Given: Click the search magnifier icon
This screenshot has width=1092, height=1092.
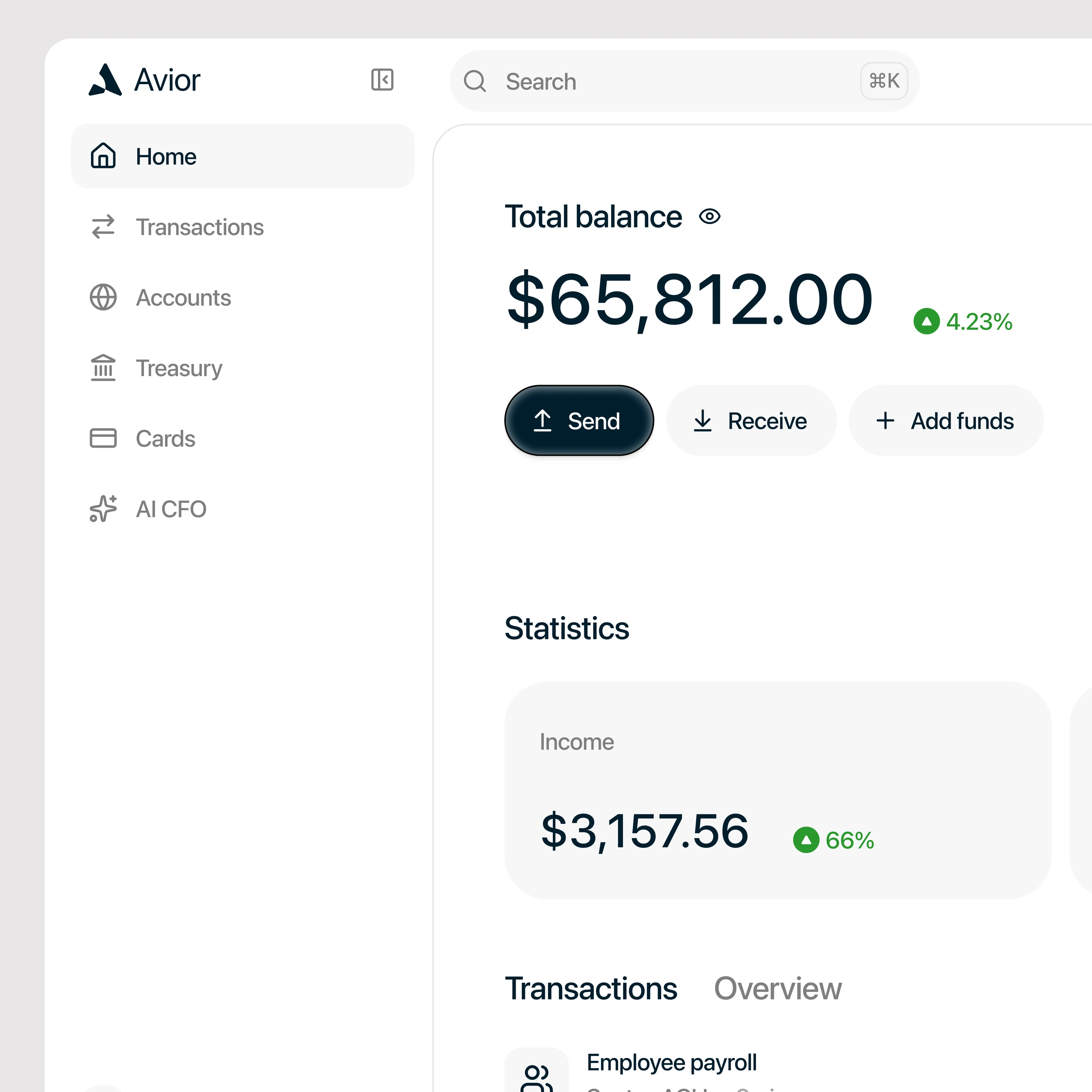Looking at the screenshot, I should click(x=475, y=82).
